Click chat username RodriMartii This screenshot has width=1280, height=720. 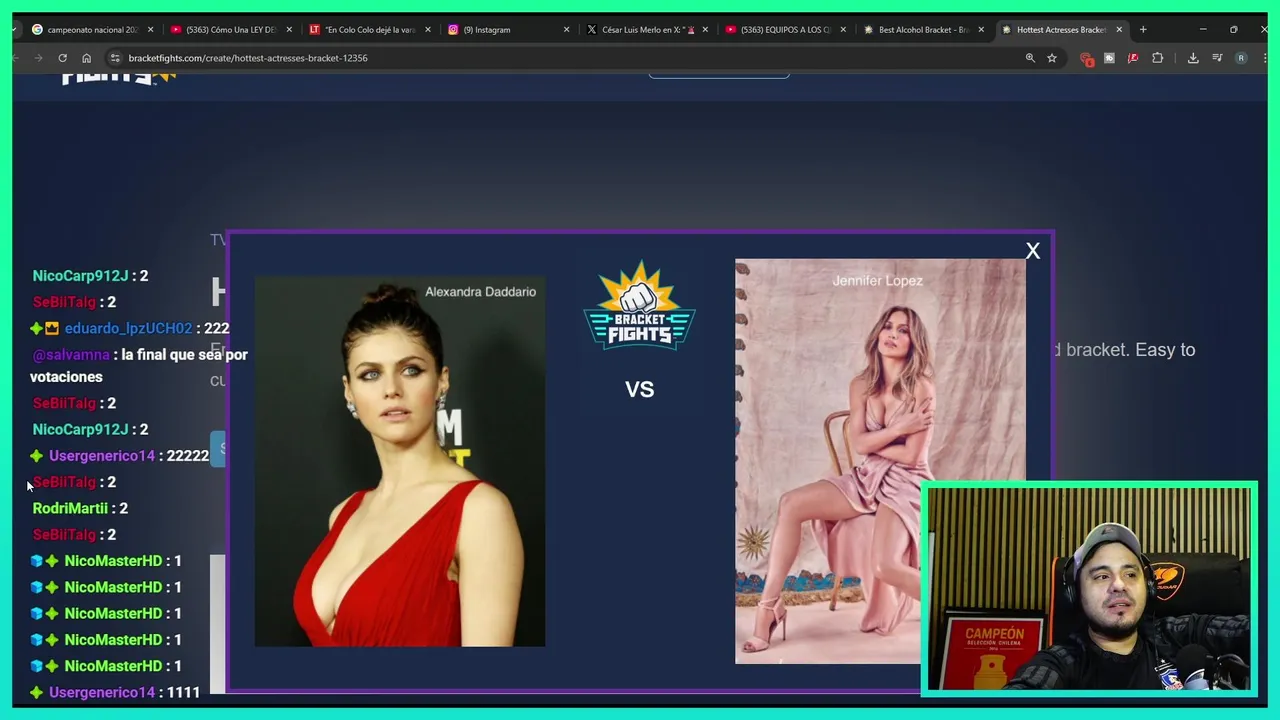tap(70, 509)
